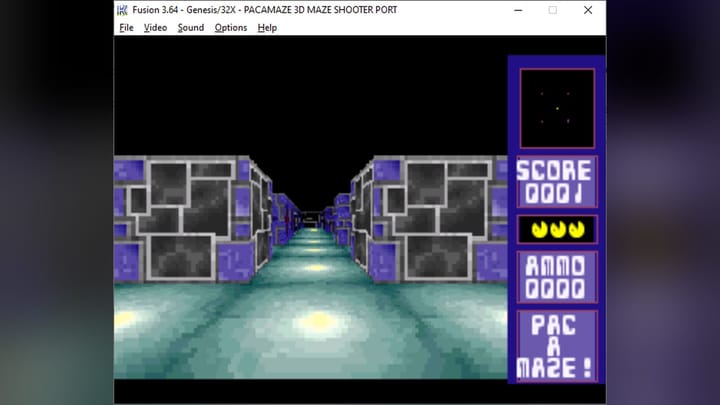Open the Sound menu
Image resolution: width=720 pixels, height=405 pixels.
(191, 28)
